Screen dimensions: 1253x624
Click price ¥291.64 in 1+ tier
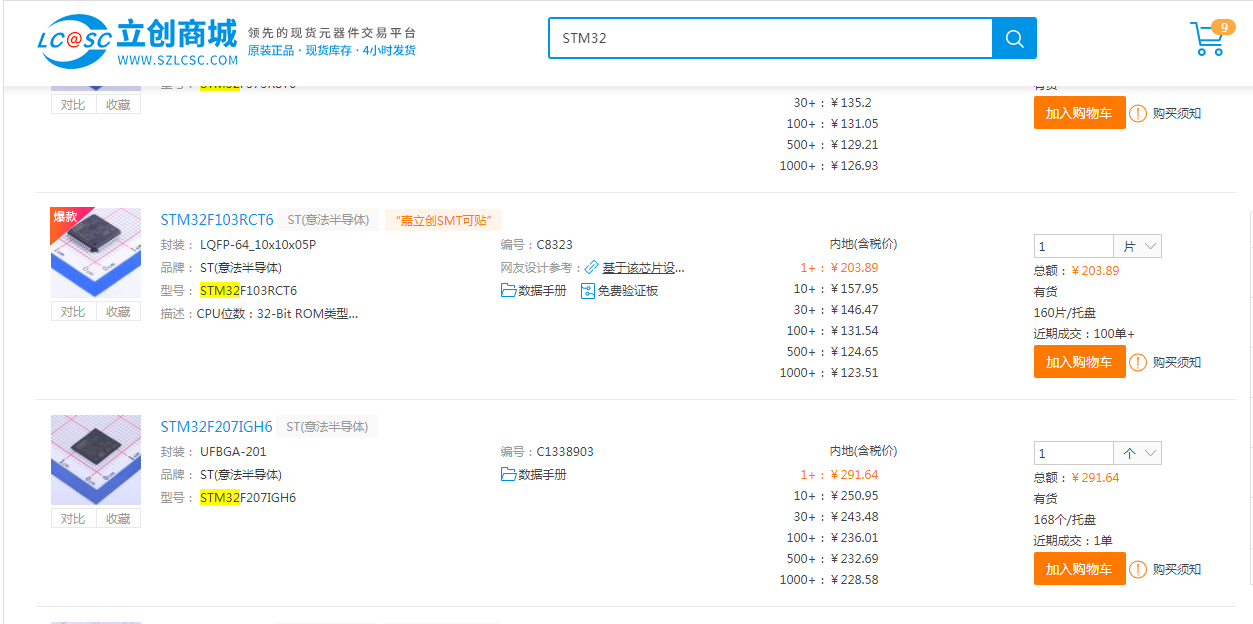click(x=855, y=475)
